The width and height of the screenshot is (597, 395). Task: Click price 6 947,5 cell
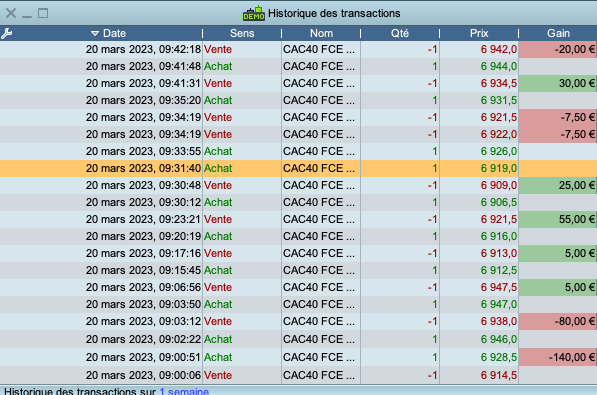pos(479,288)
